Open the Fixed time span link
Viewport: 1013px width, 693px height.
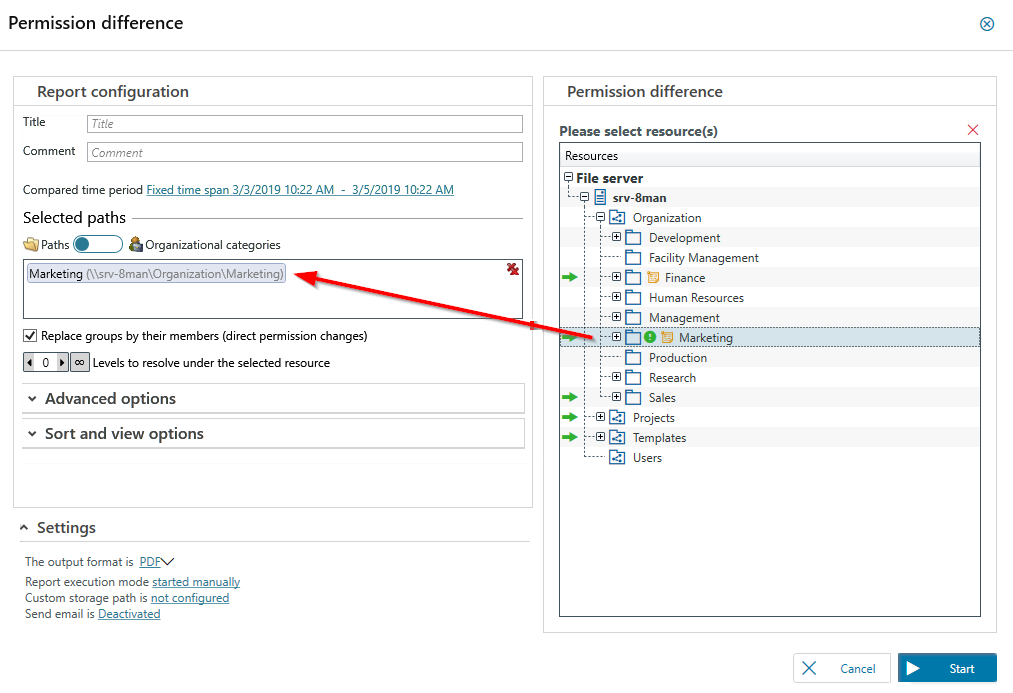tap(300, 190)
